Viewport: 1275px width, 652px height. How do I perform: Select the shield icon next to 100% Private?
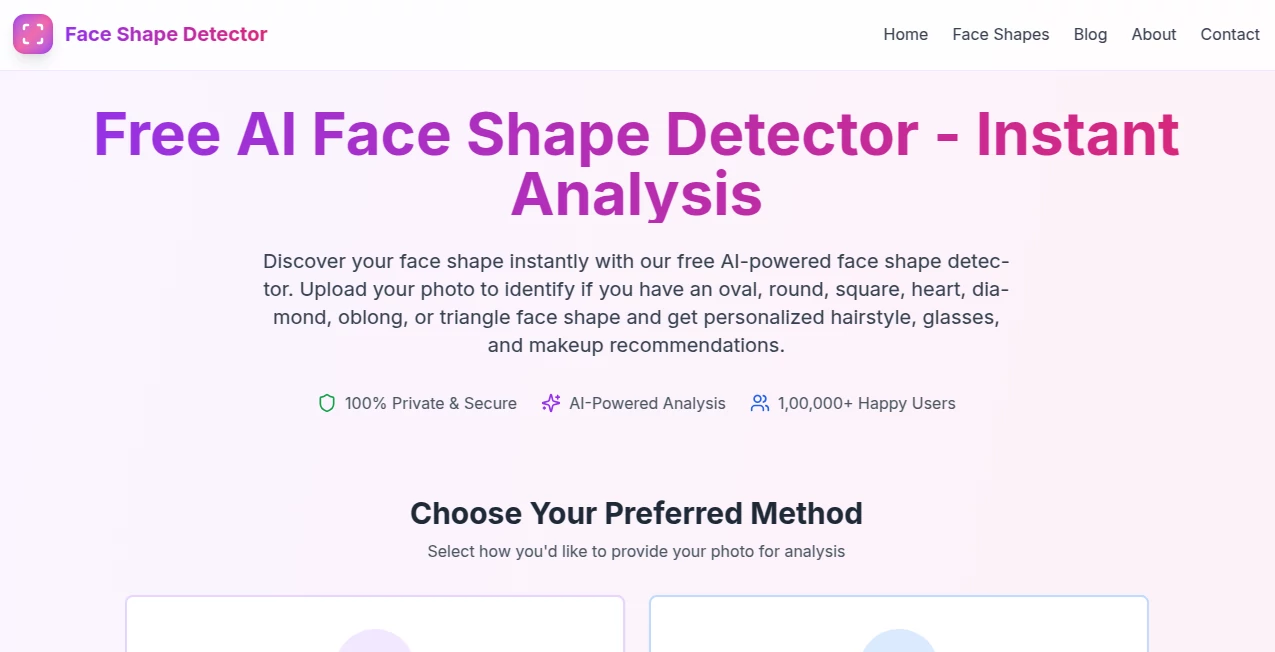[327, 403]
